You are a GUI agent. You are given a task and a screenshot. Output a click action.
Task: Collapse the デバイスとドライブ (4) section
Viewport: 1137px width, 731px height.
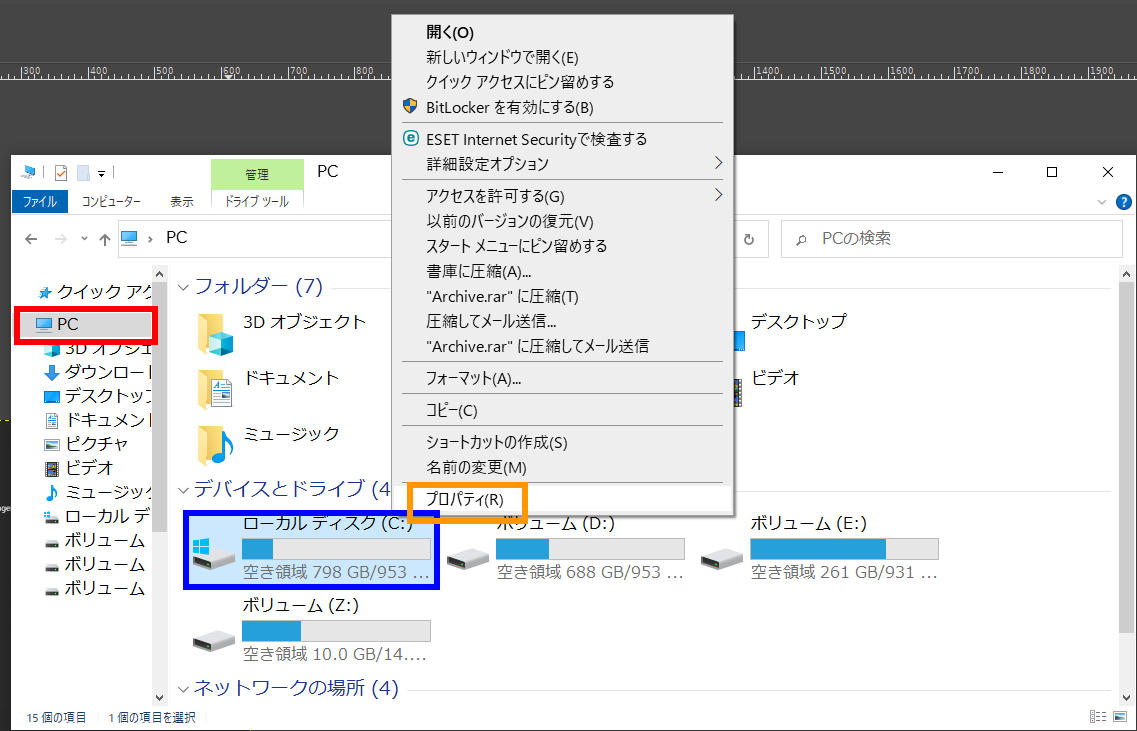click(x=184, y=489)
